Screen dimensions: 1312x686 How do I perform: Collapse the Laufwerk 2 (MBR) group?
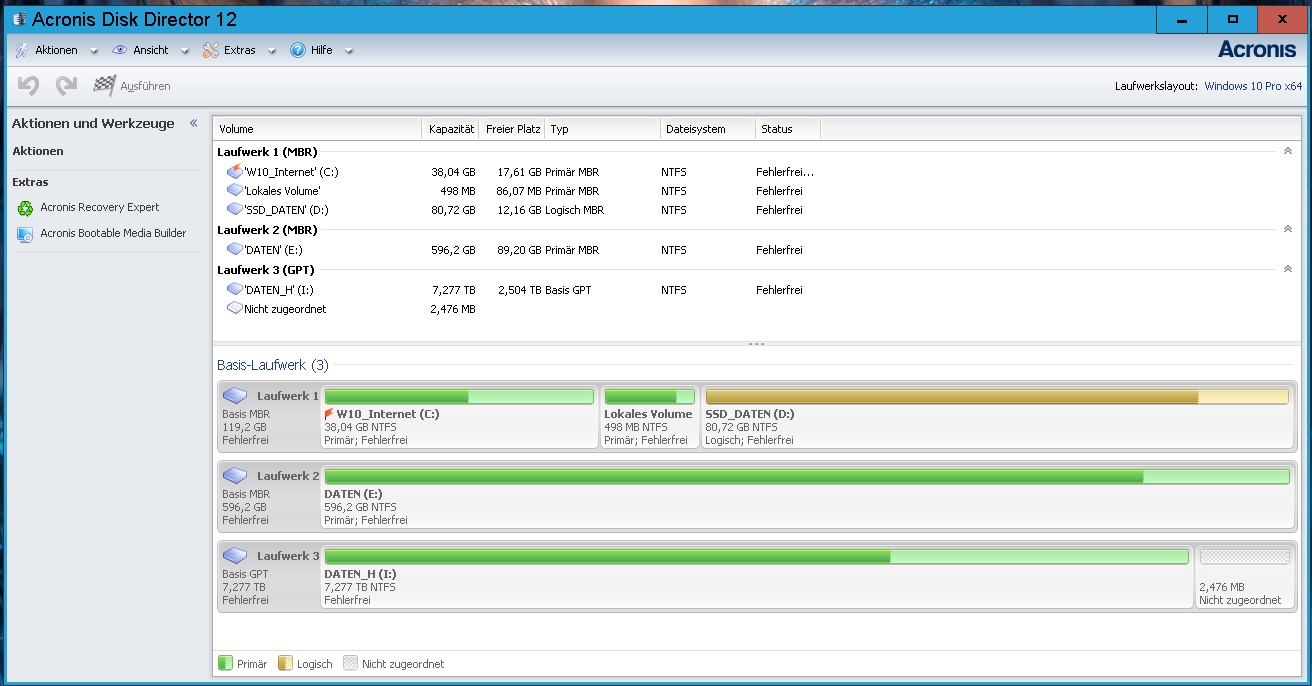[1288, 229]
